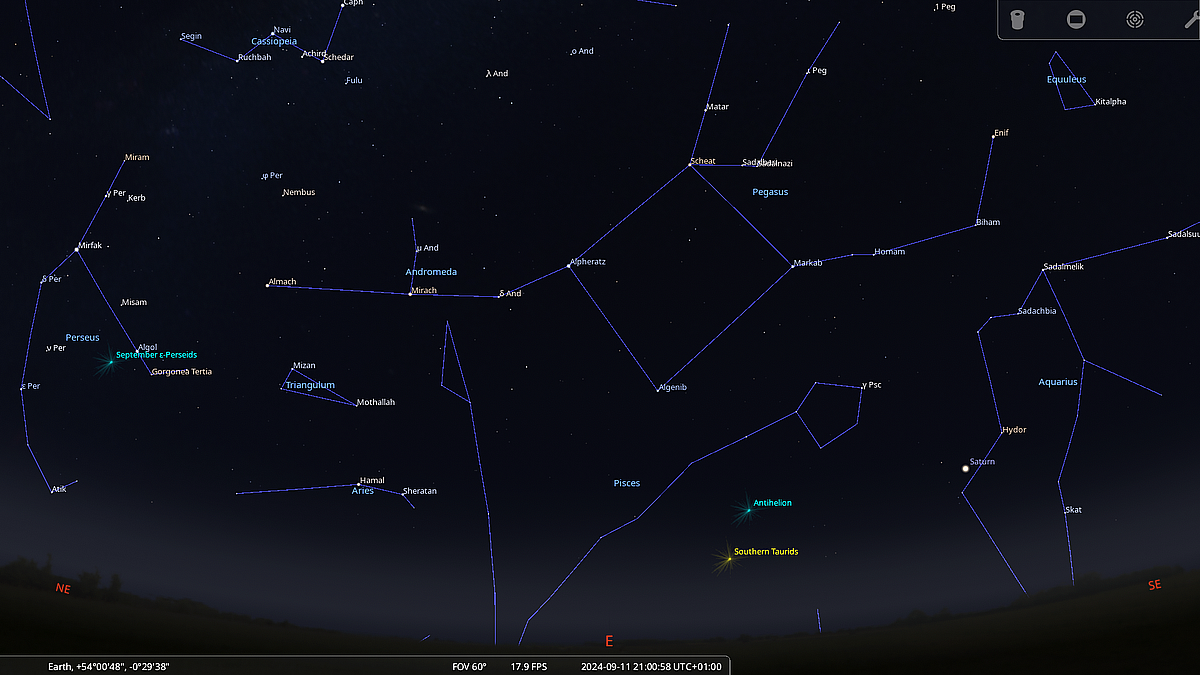The image size is (1200, 675).
Task: Click the star Scheat
Action: pyautogui.click(x=690, y=164)
